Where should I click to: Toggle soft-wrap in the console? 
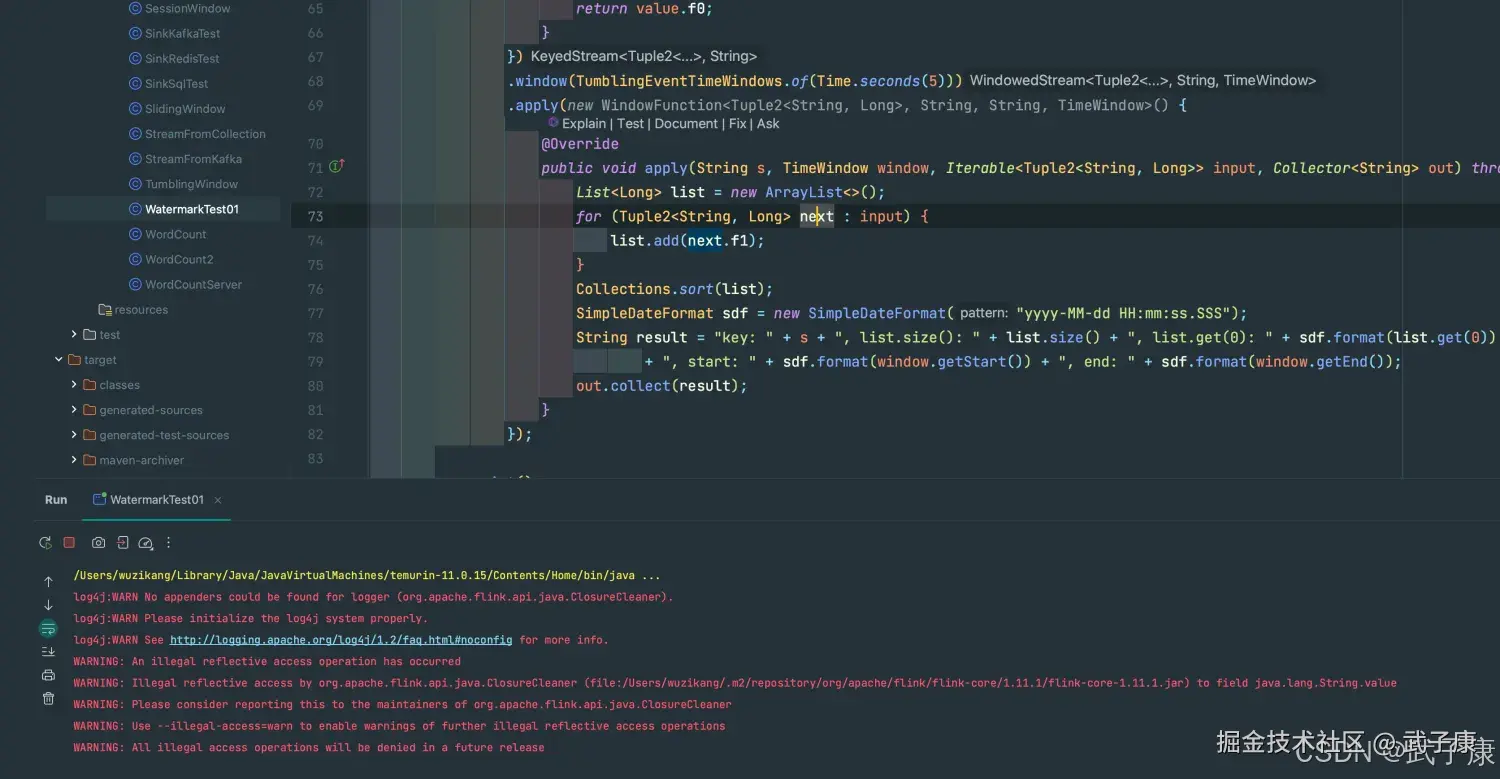pos(48,629)
